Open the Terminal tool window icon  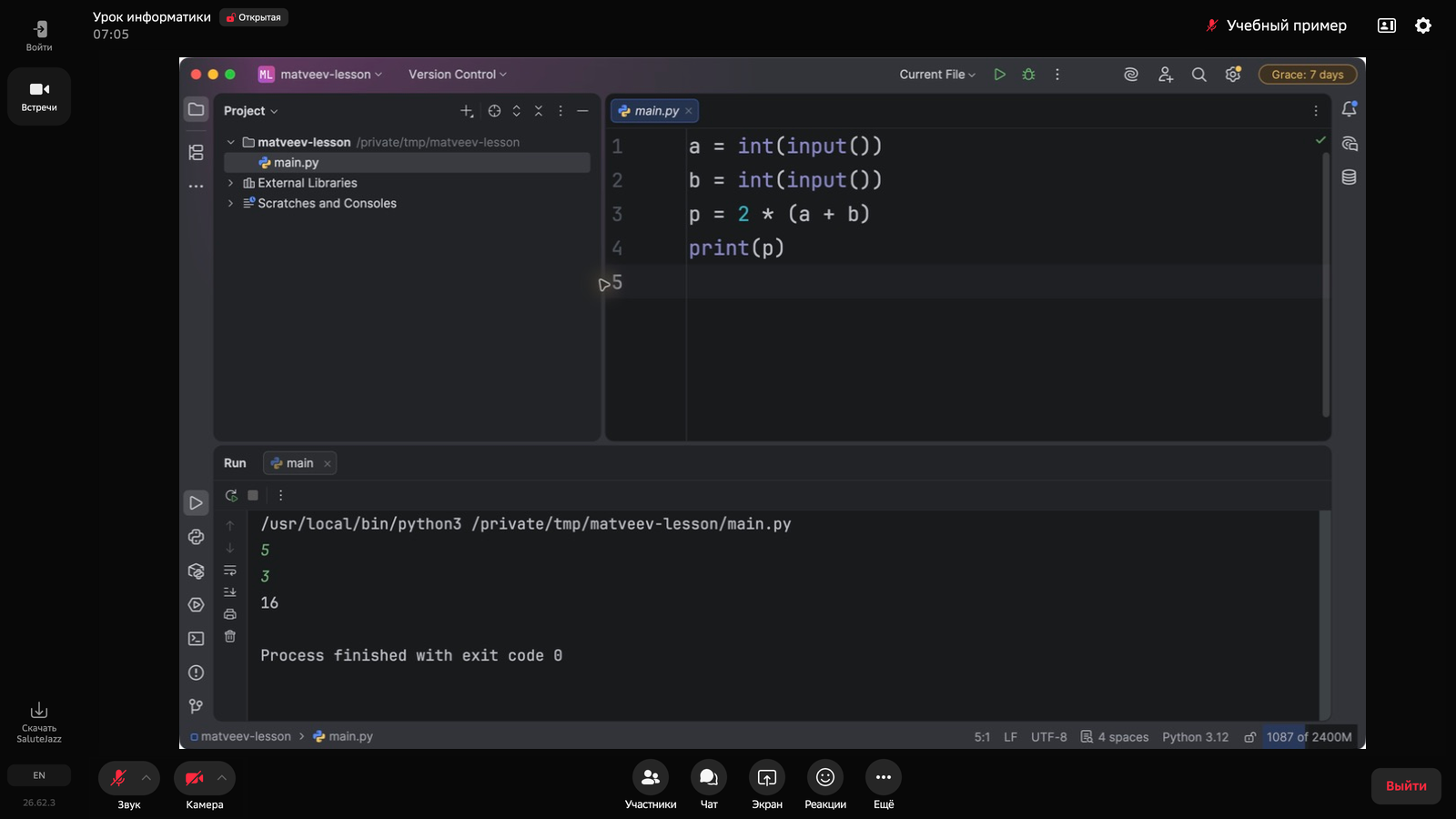pyautogui.click(x=196, y=639)
